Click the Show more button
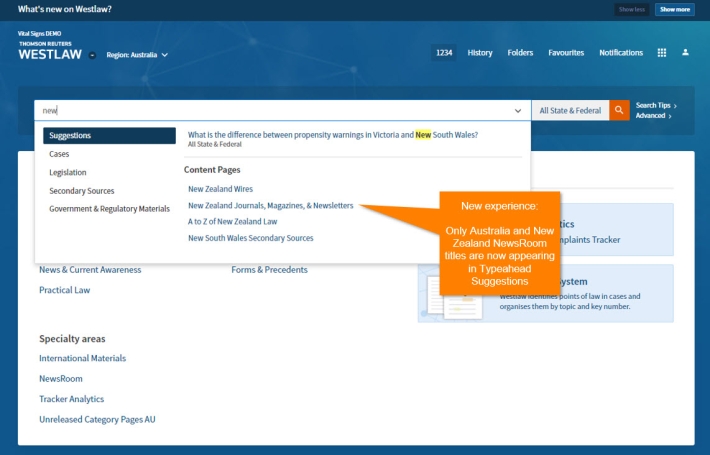710x455 pixels. point(674,10)
